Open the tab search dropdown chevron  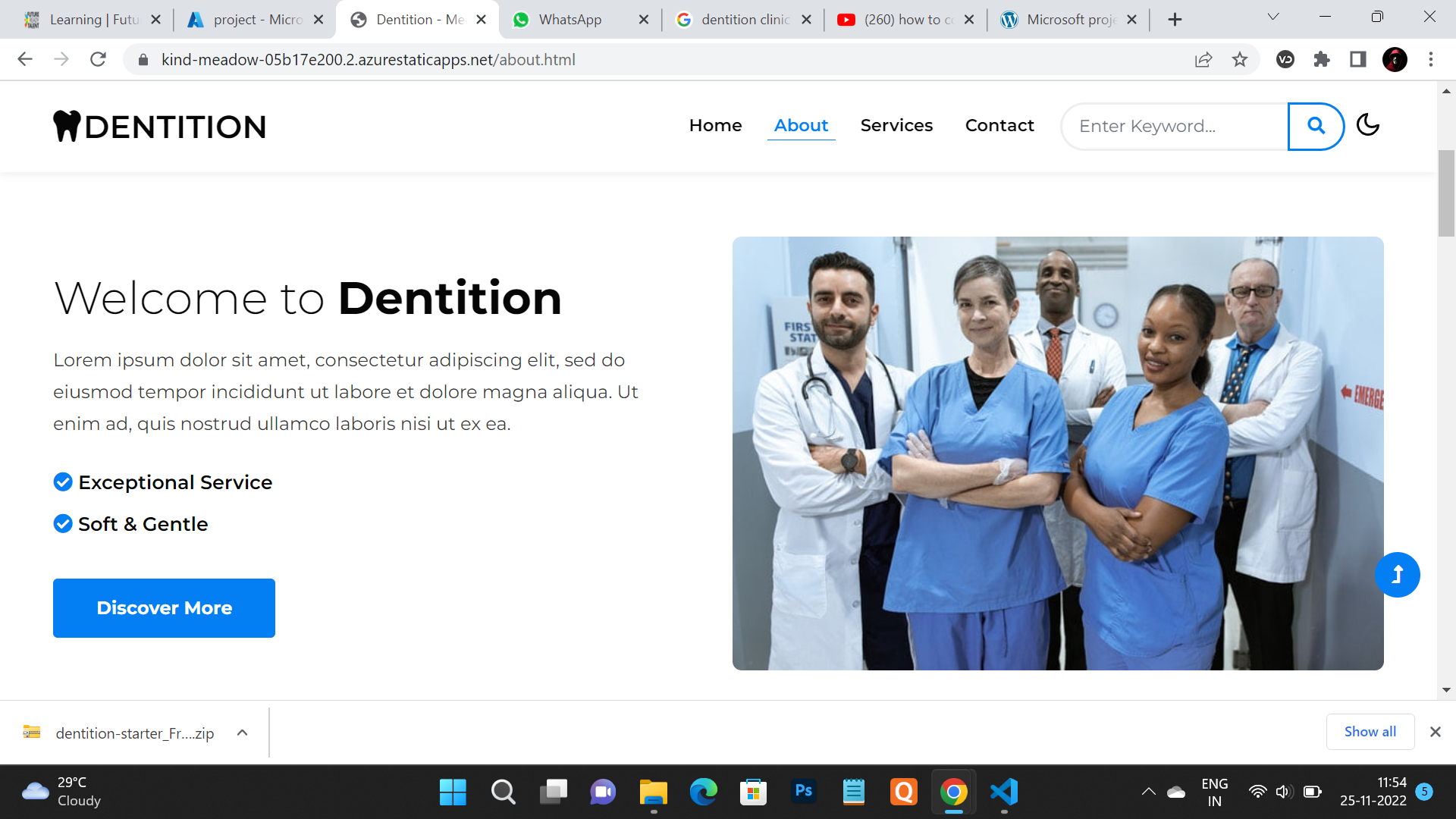pos(1272,17)
